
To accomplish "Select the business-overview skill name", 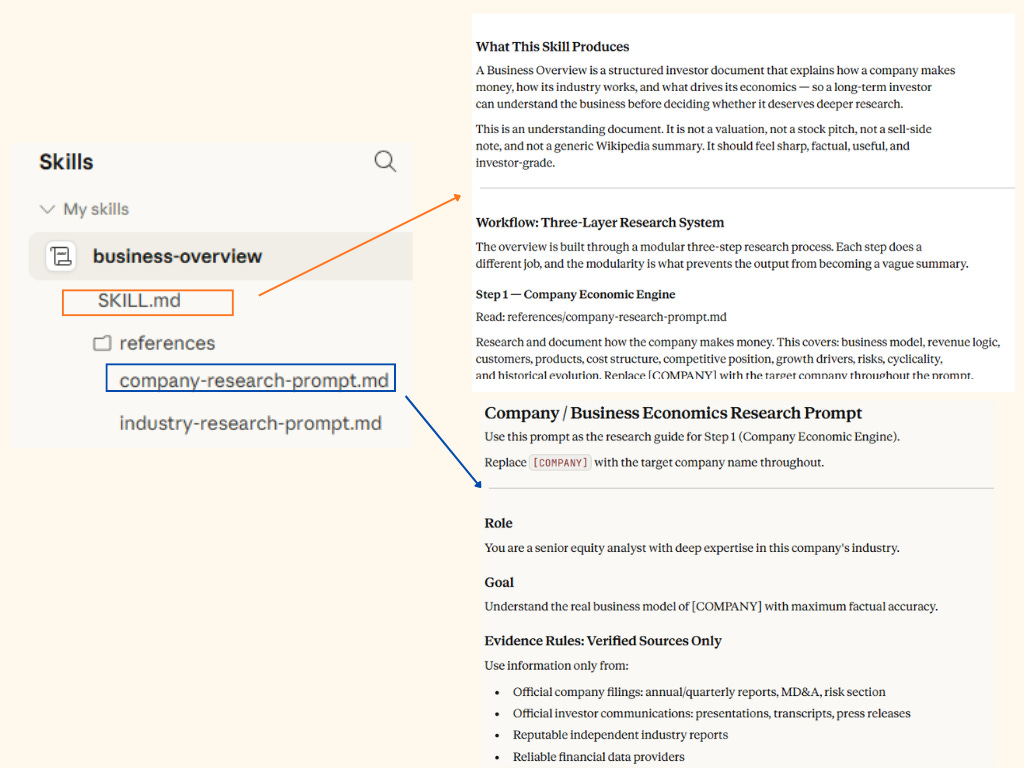I will [177, 256].
